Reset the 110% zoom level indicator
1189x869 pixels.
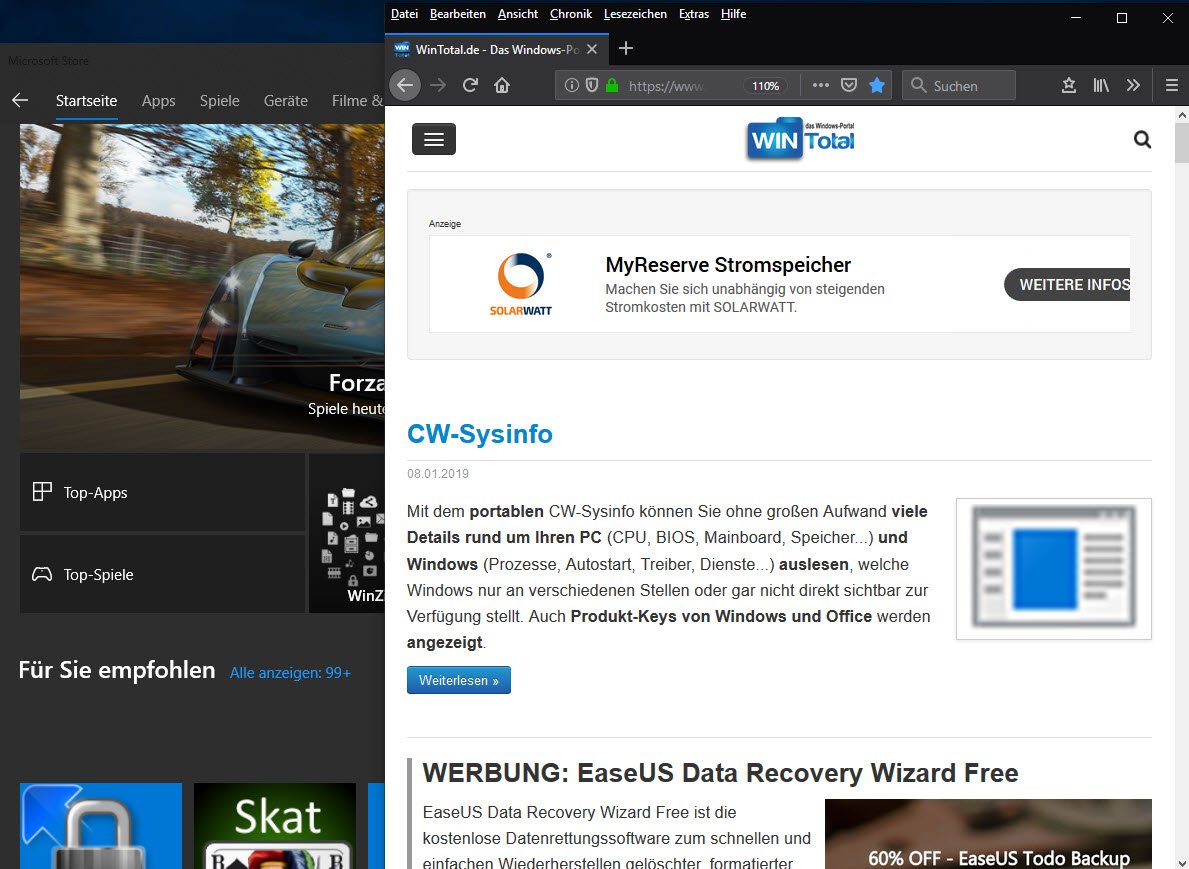[x=766, y=86]
